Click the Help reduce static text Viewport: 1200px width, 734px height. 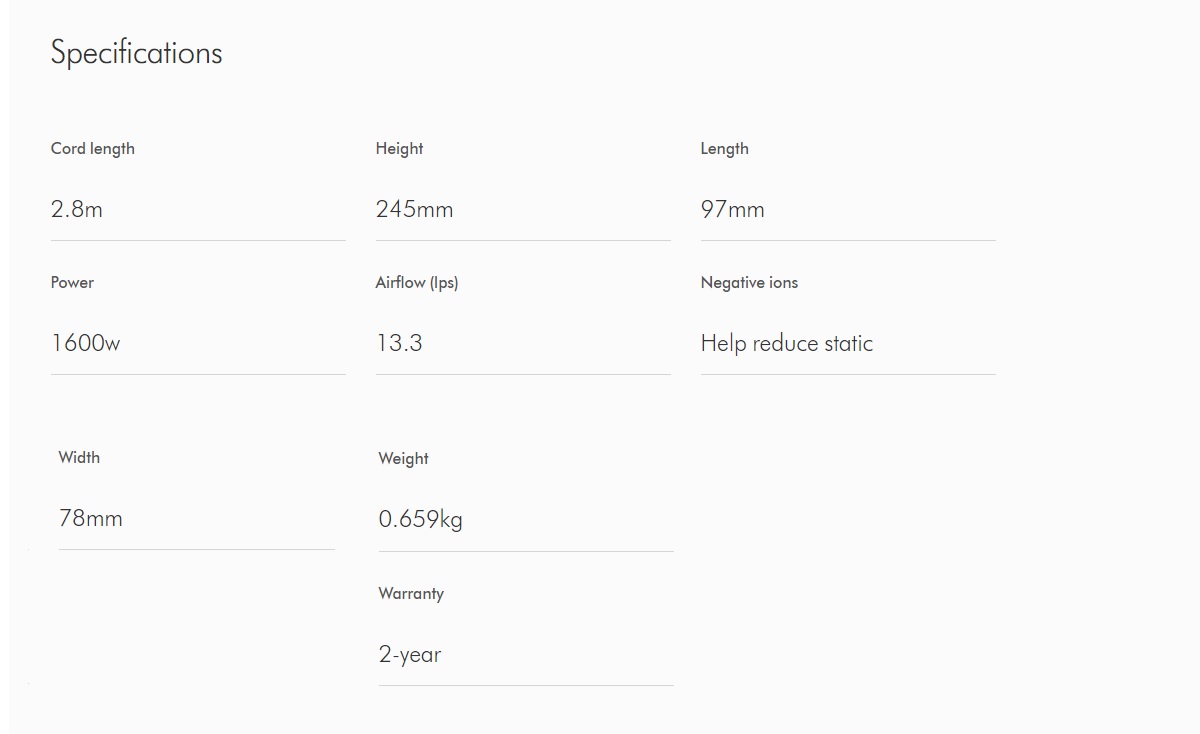pyautogui.click(x=787, y=343)
